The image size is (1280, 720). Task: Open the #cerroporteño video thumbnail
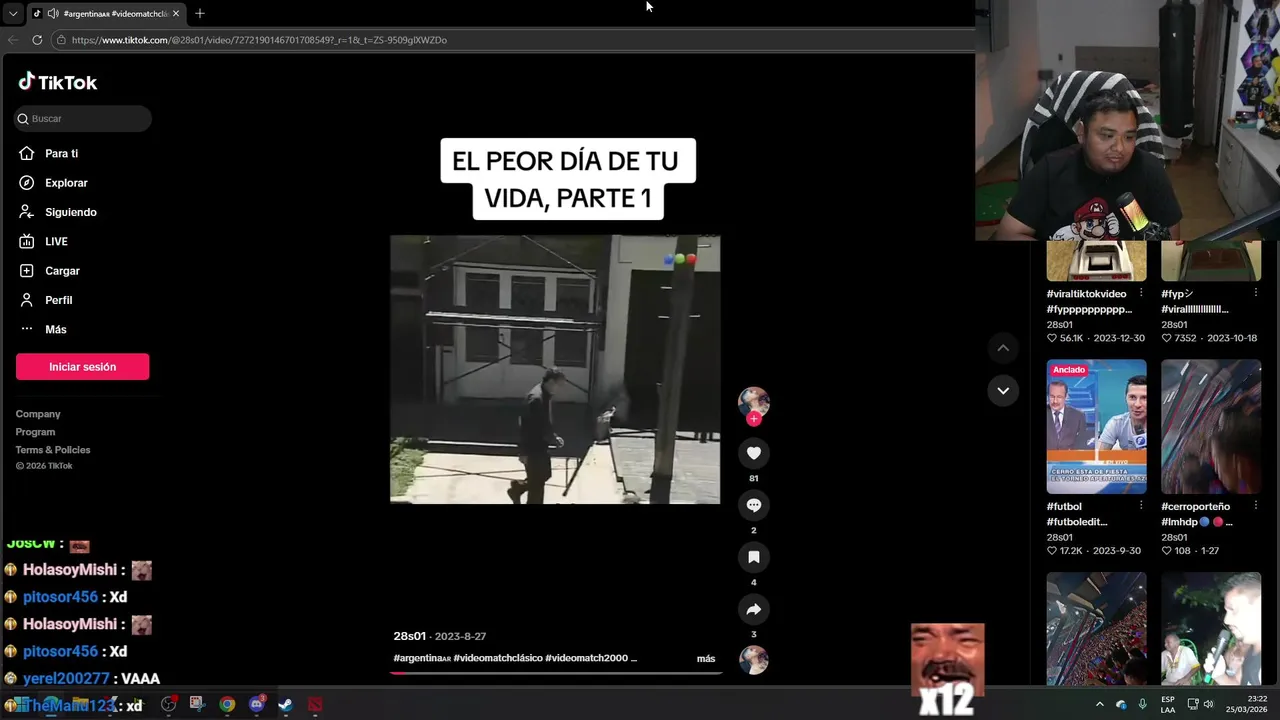[x=1211, y=427]
